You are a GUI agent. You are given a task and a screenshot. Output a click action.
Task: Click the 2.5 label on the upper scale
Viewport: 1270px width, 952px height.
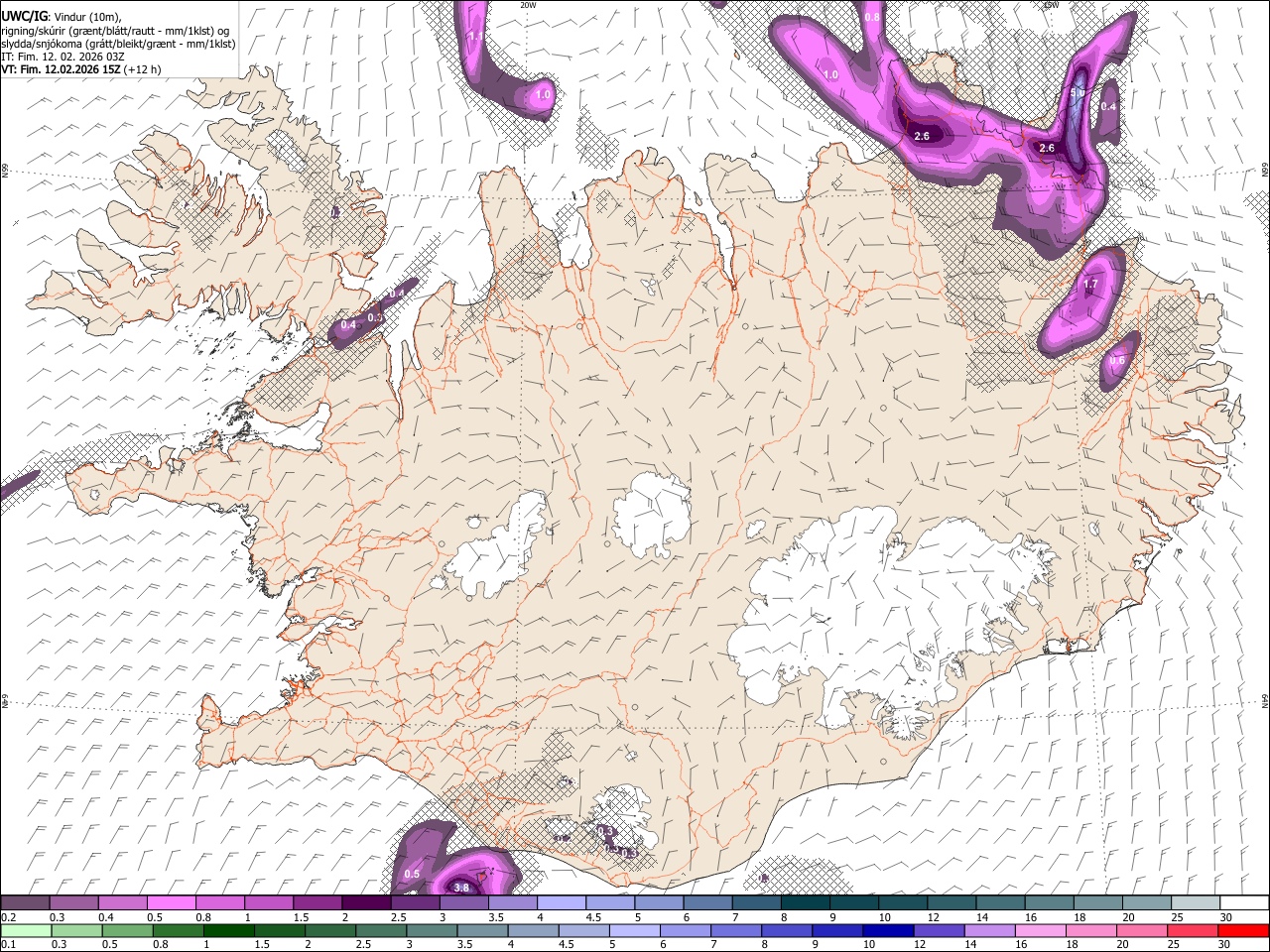(399, 917)
